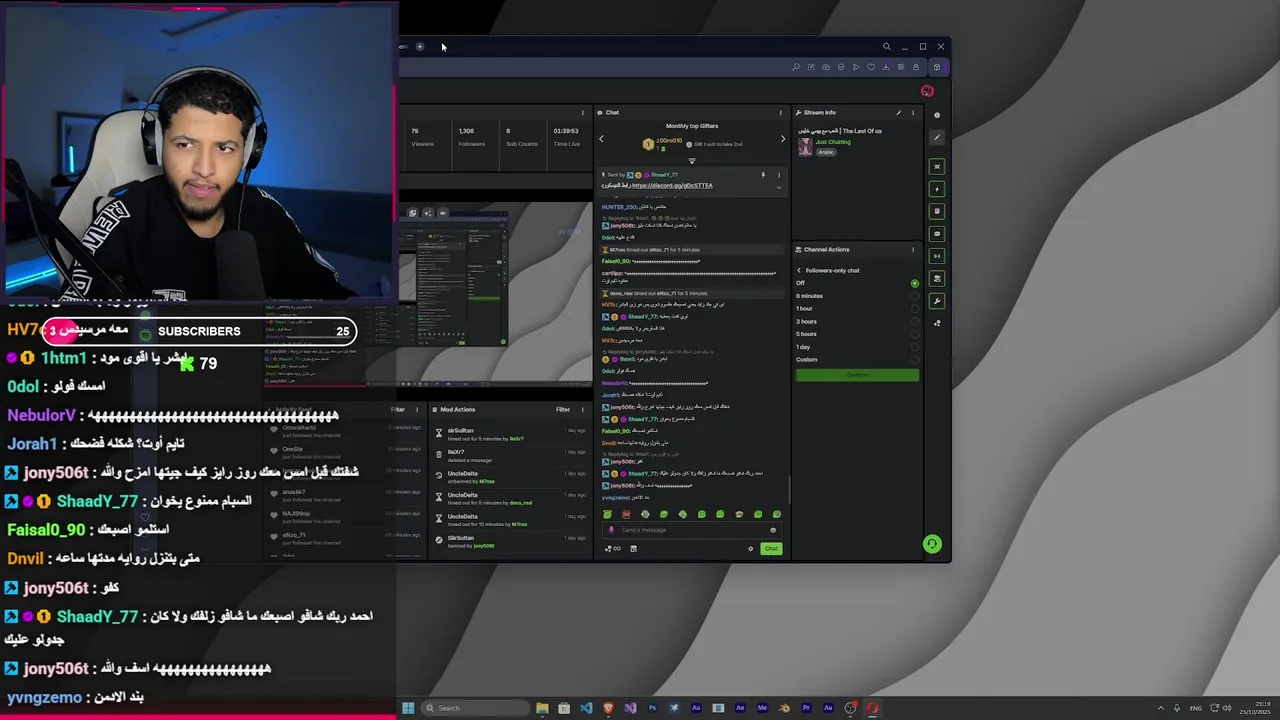Screen dimensions: 1280x720
Task: Open File Explorer from taskbar
Action: click(x=542, y=708)
